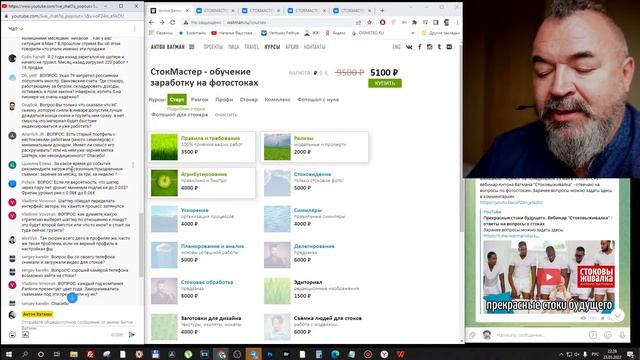Viewport: 640px width, 360px height.
Task: Click the share page icon in address bar
Action: [x=358, y=22]
